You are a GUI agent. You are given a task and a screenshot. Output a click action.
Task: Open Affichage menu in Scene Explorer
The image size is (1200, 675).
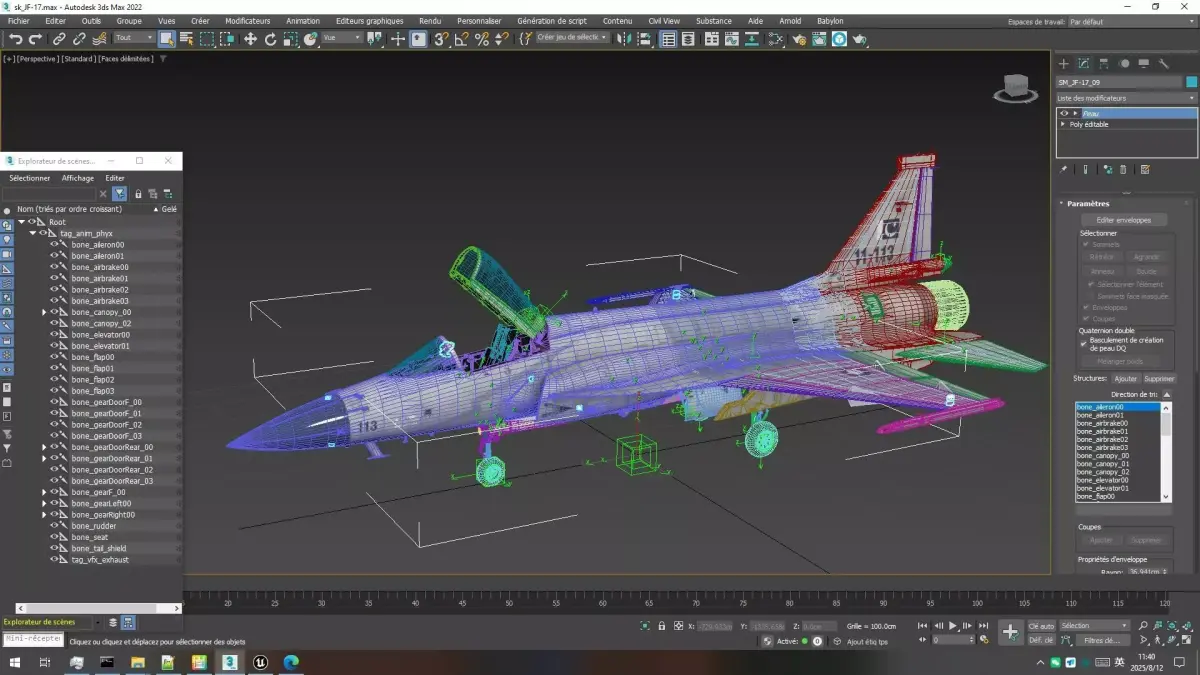tap(78, 178)
